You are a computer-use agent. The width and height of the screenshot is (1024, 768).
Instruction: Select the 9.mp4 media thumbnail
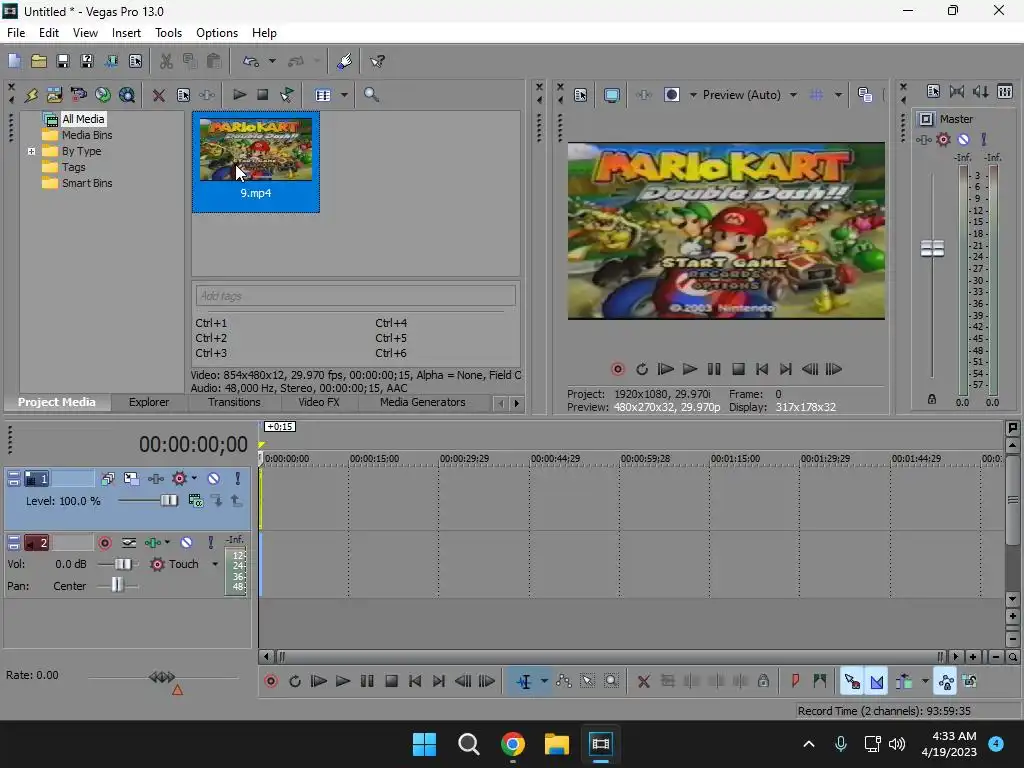tap(256, 161)
